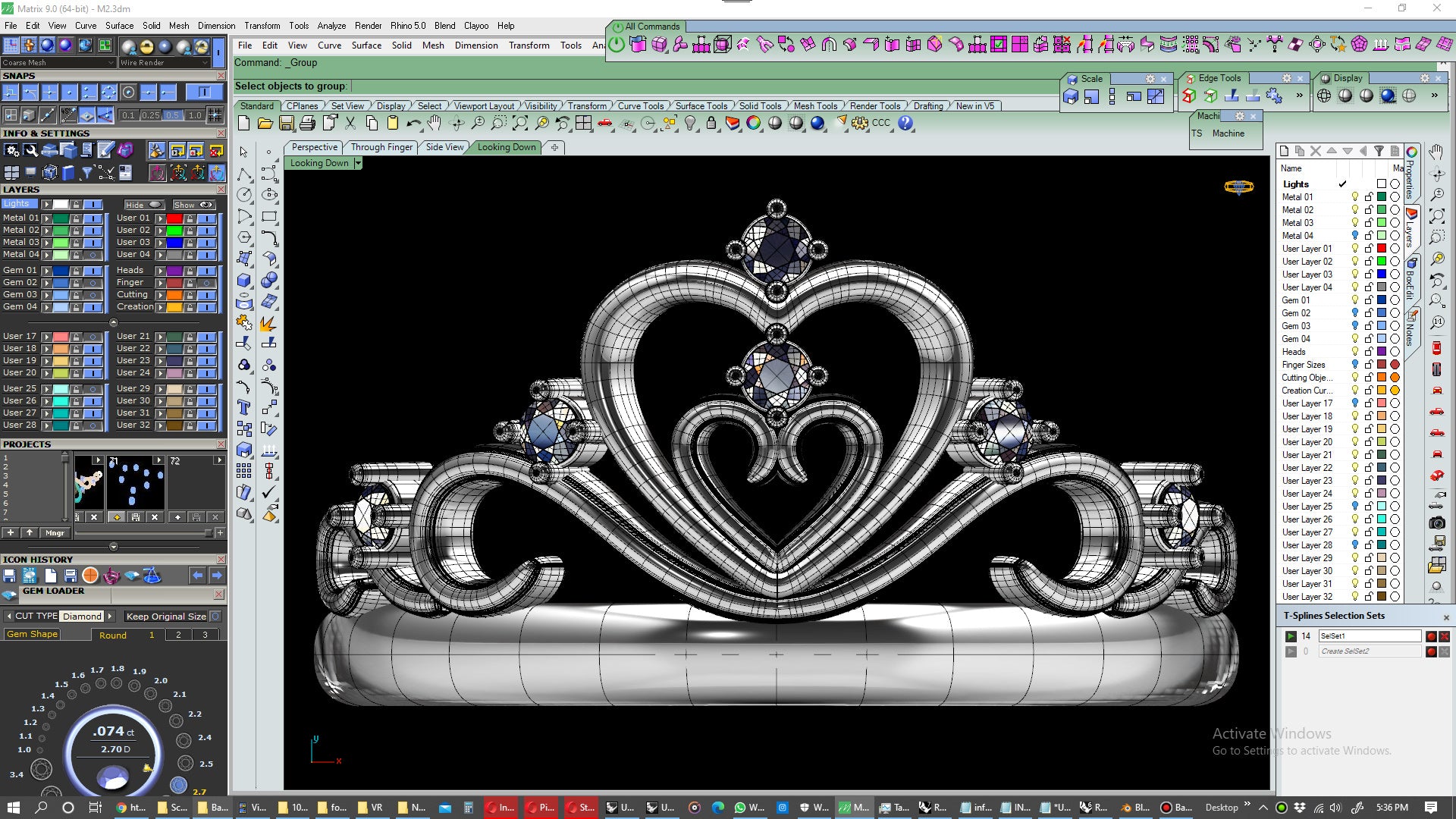Click the checkmark icon in left toolbar
Screen dimensions: 1456x819
click(268, 493)
